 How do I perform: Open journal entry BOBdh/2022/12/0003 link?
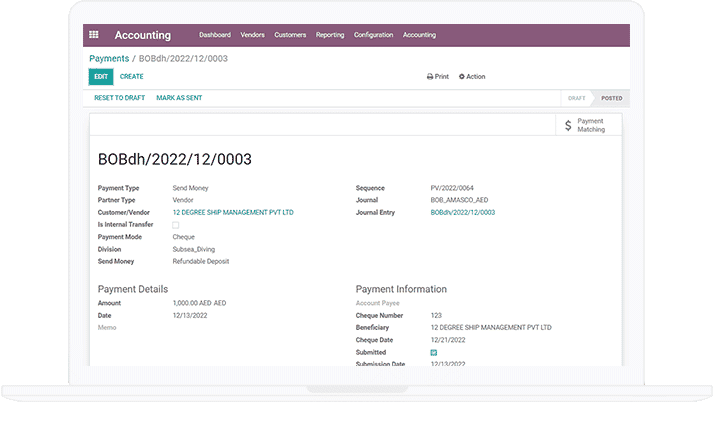click(463, 212)
